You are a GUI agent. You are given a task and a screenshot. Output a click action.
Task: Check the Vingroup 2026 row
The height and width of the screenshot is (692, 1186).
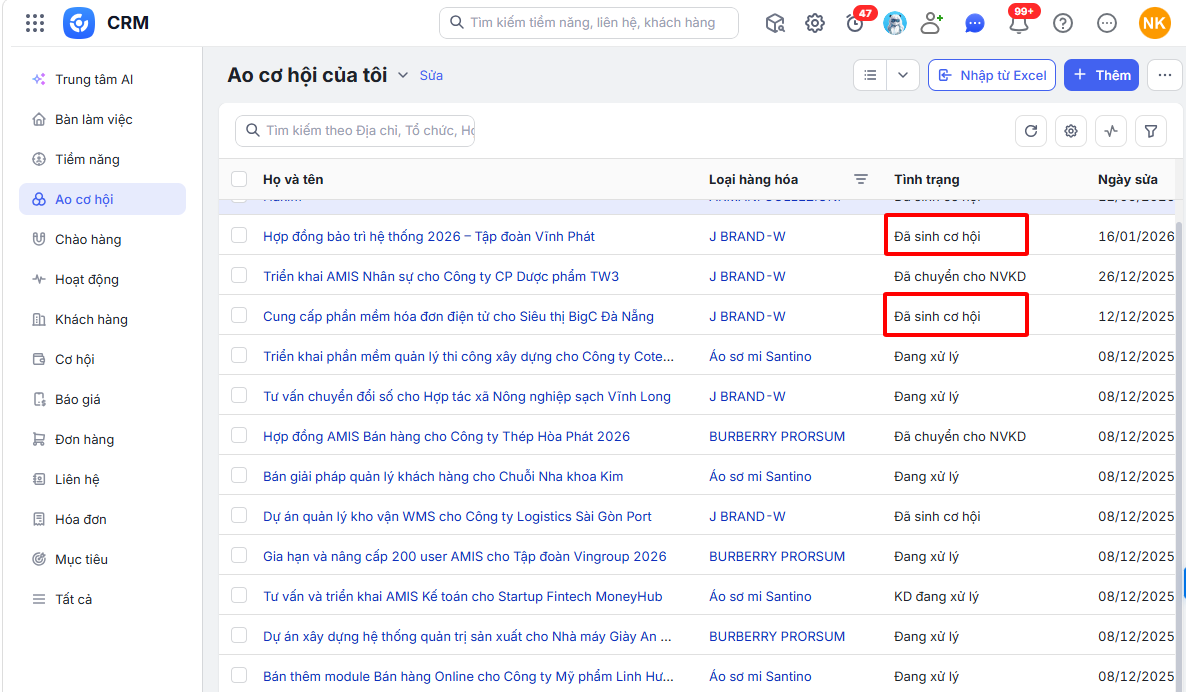point(239,556)
